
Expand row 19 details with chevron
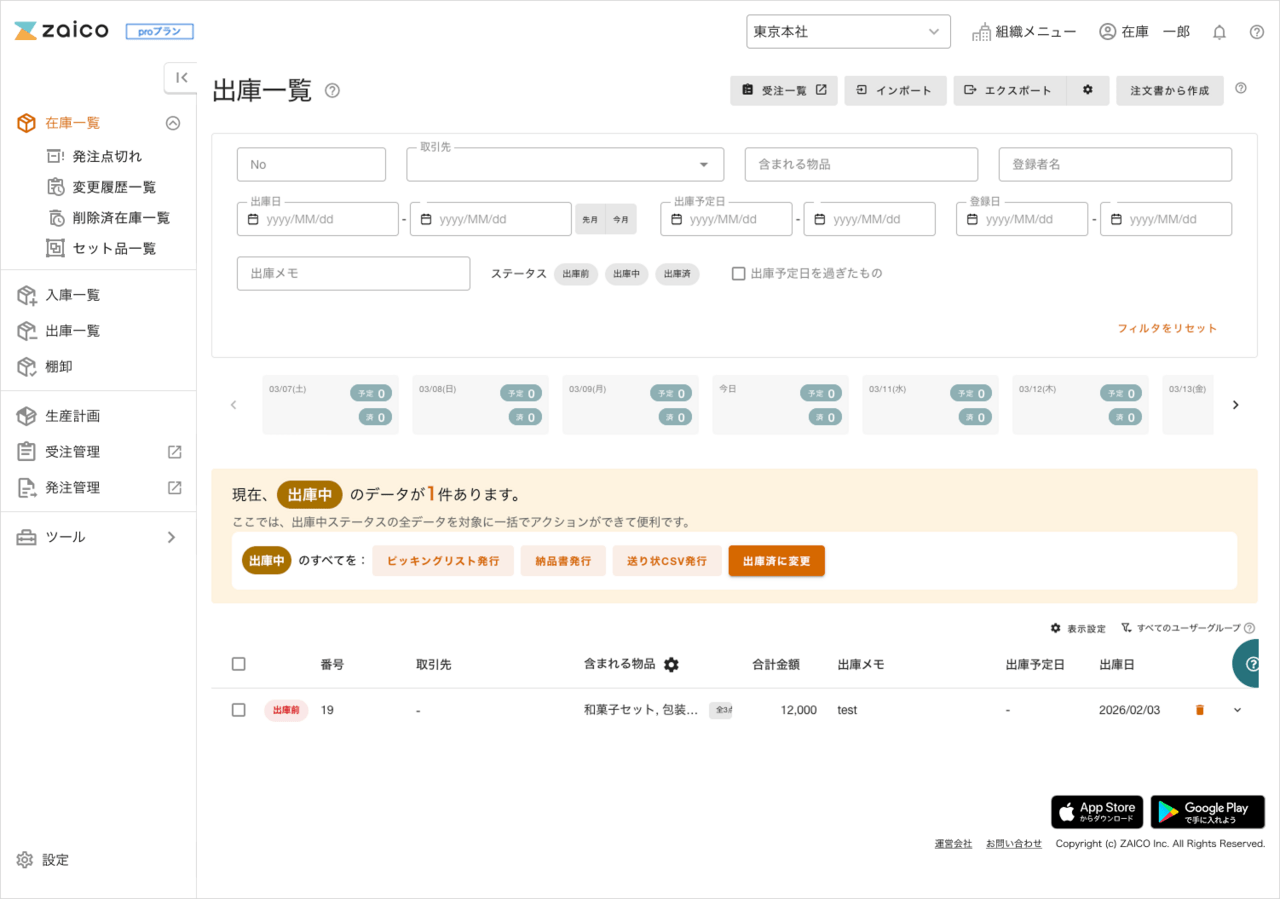[x=1237, y=710]
